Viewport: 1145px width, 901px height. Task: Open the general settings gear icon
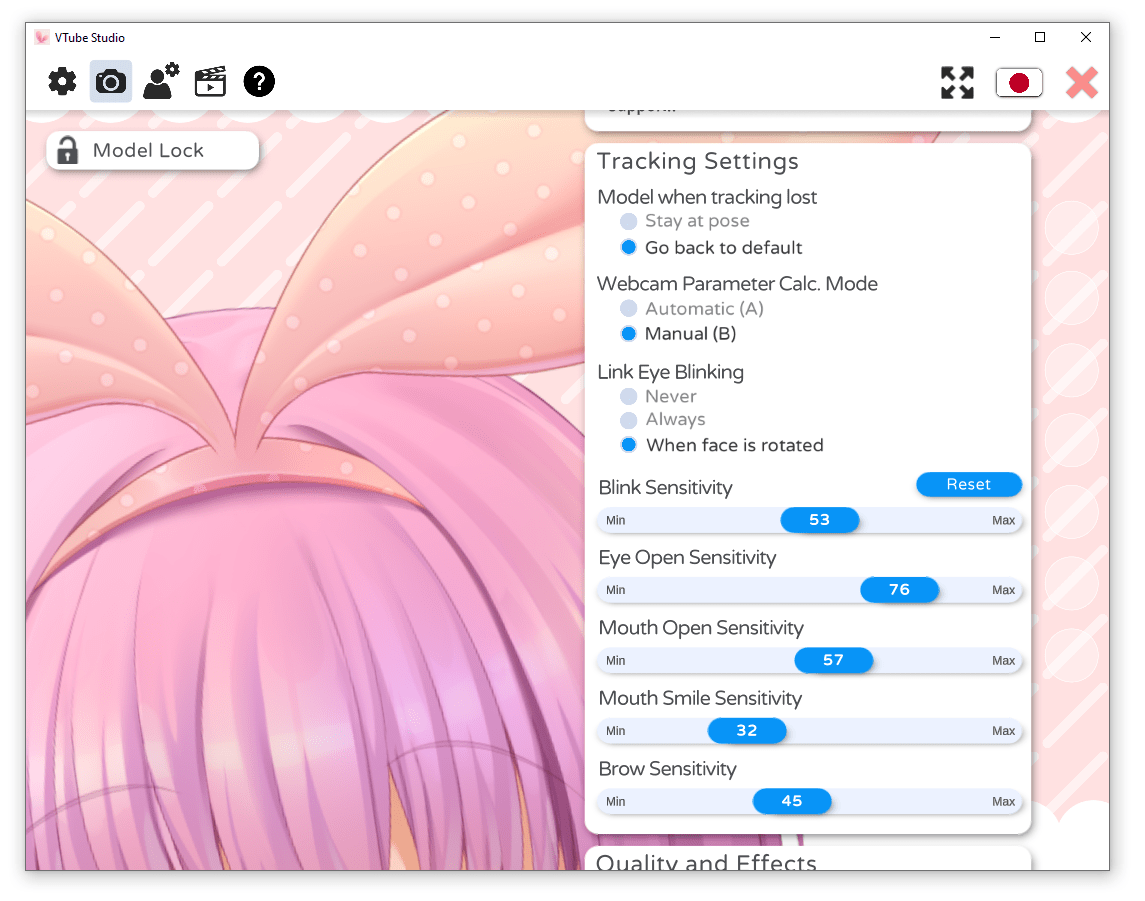pos(61,82)
